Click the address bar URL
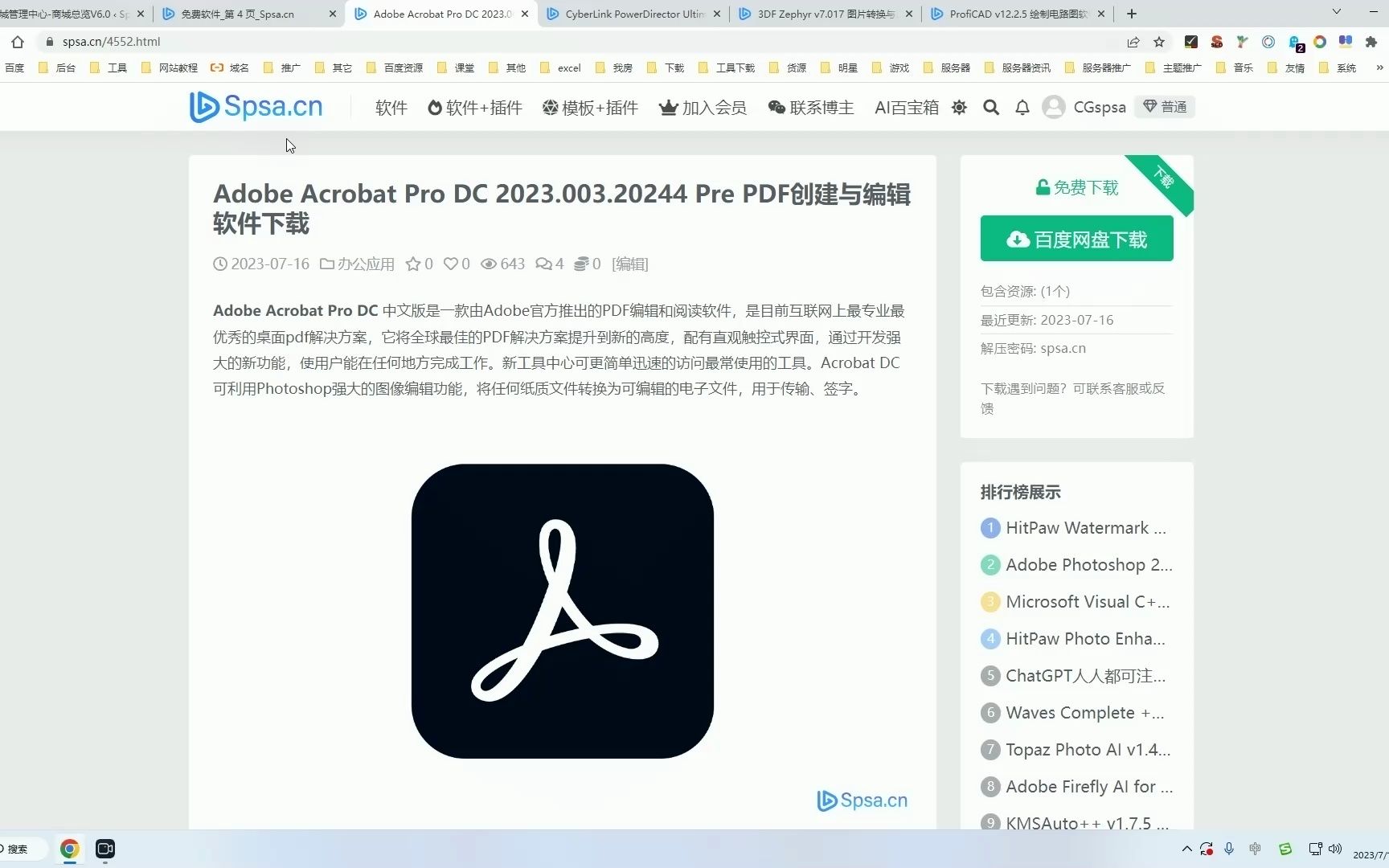The height and width of the screenshot is (868, 1389). coord(112,42)
